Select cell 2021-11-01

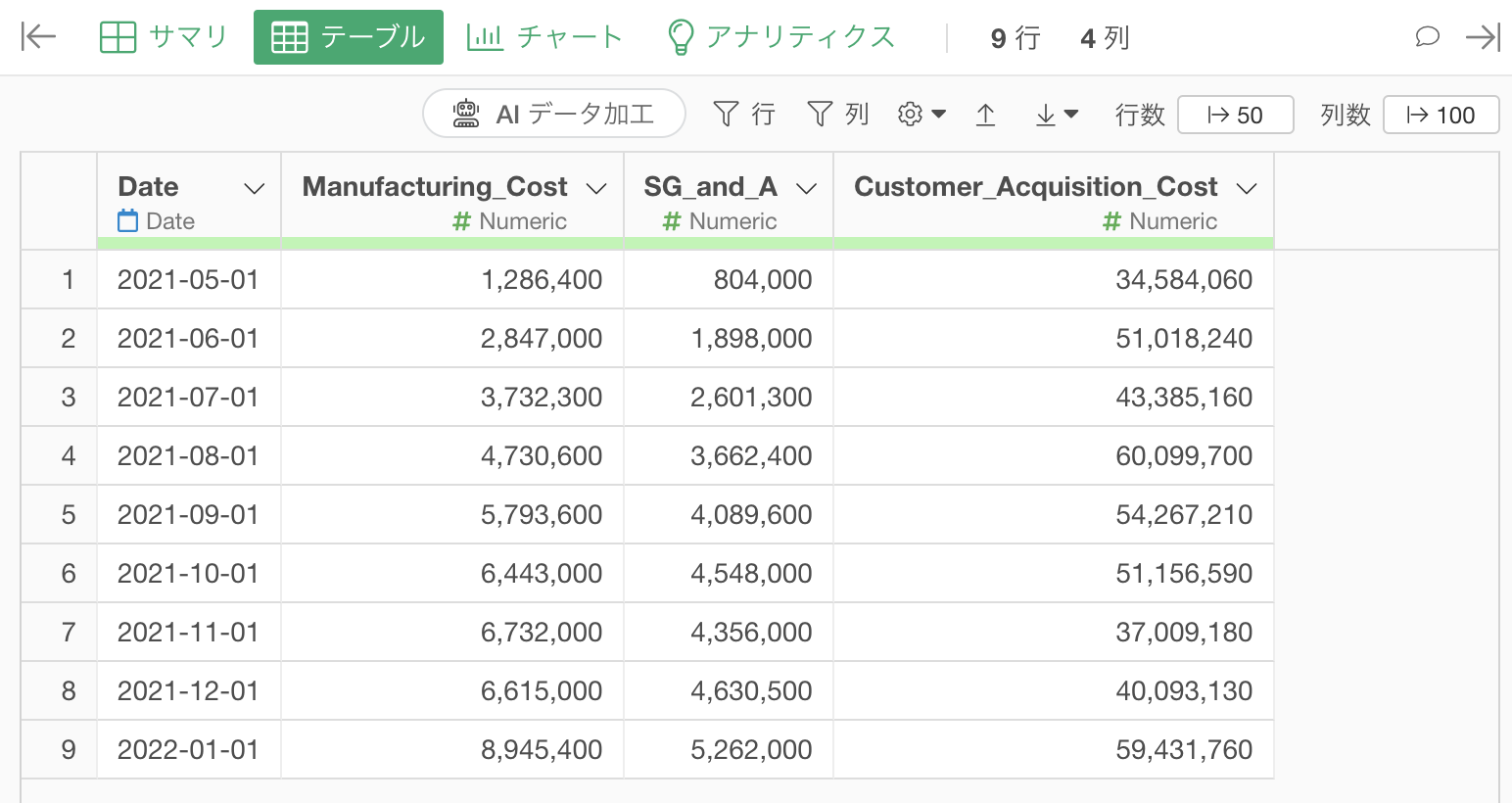(189, 633)
